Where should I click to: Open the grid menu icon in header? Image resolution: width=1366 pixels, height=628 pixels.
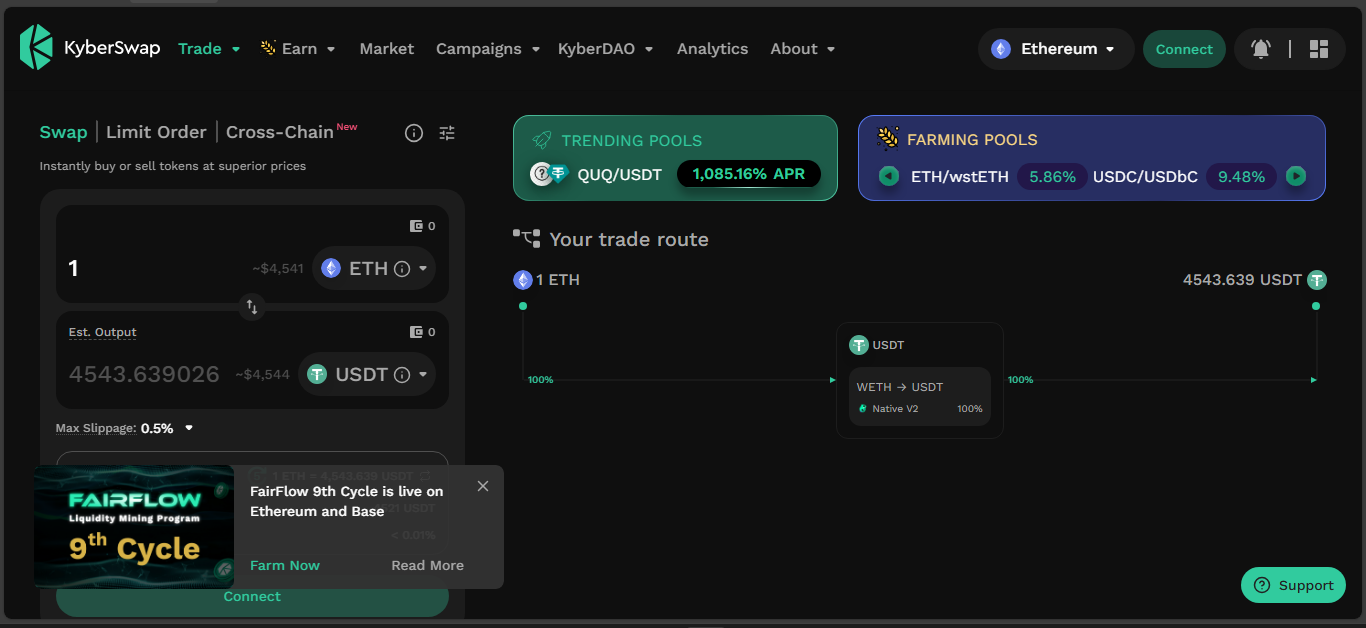click(1318, 49)
